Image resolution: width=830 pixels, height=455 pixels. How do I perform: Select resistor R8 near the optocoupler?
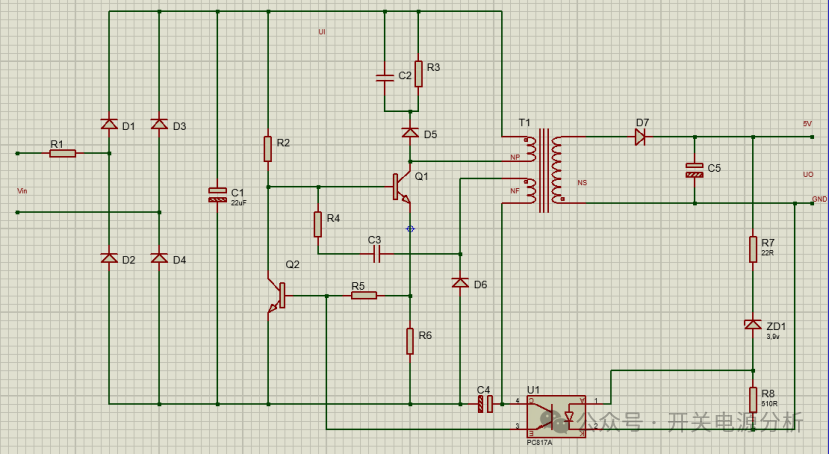(753, 399)
